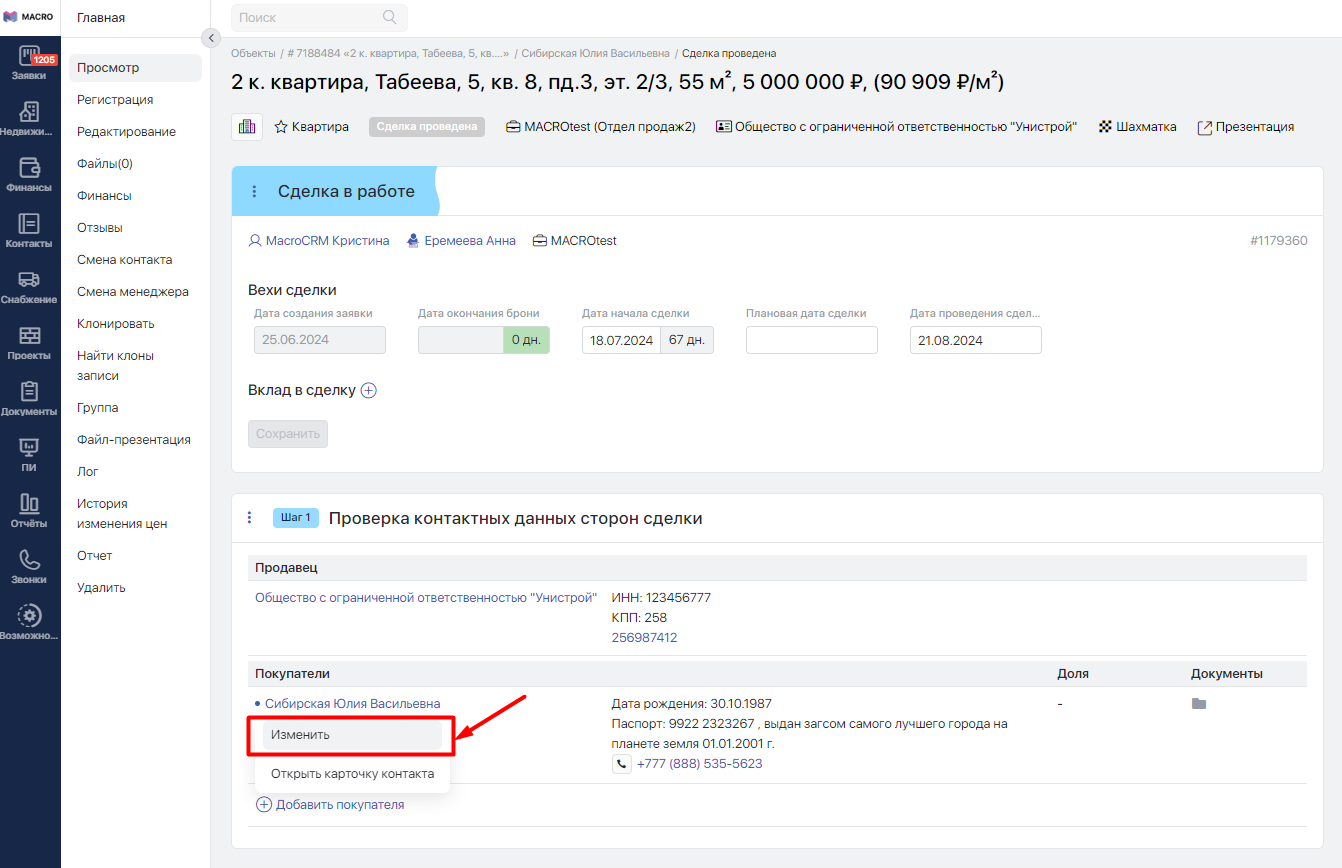Open Снабжение truck icon
Screen dimensions: 1342x868
click(29, 286)
